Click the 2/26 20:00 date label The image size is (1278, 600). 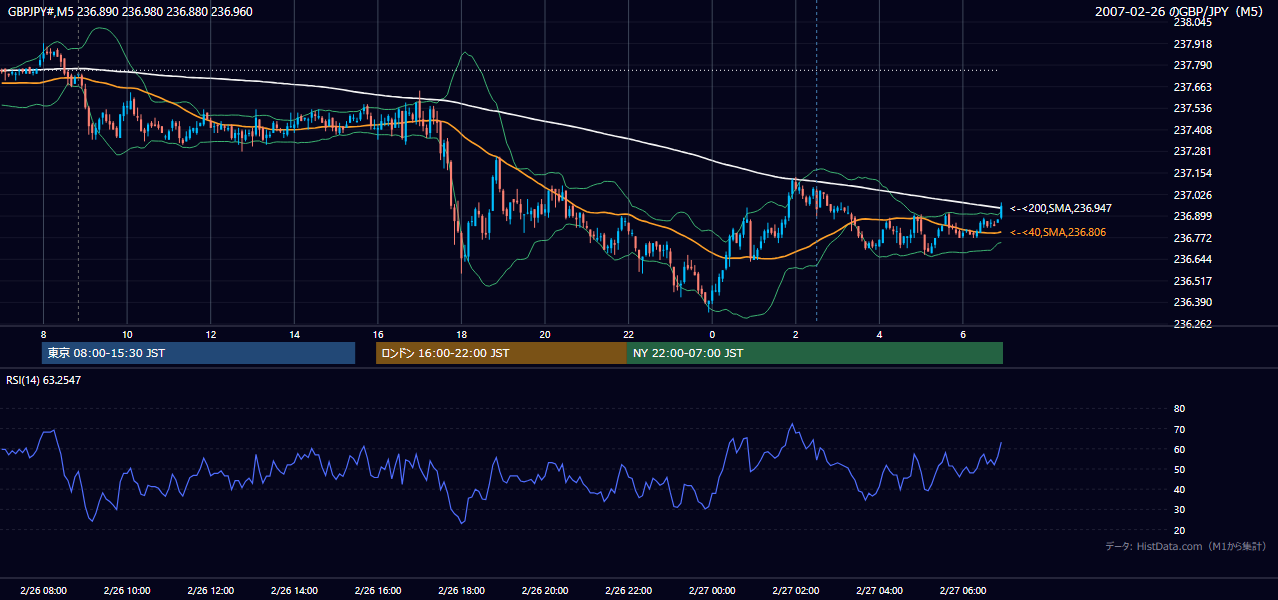[x=545, y=591]
